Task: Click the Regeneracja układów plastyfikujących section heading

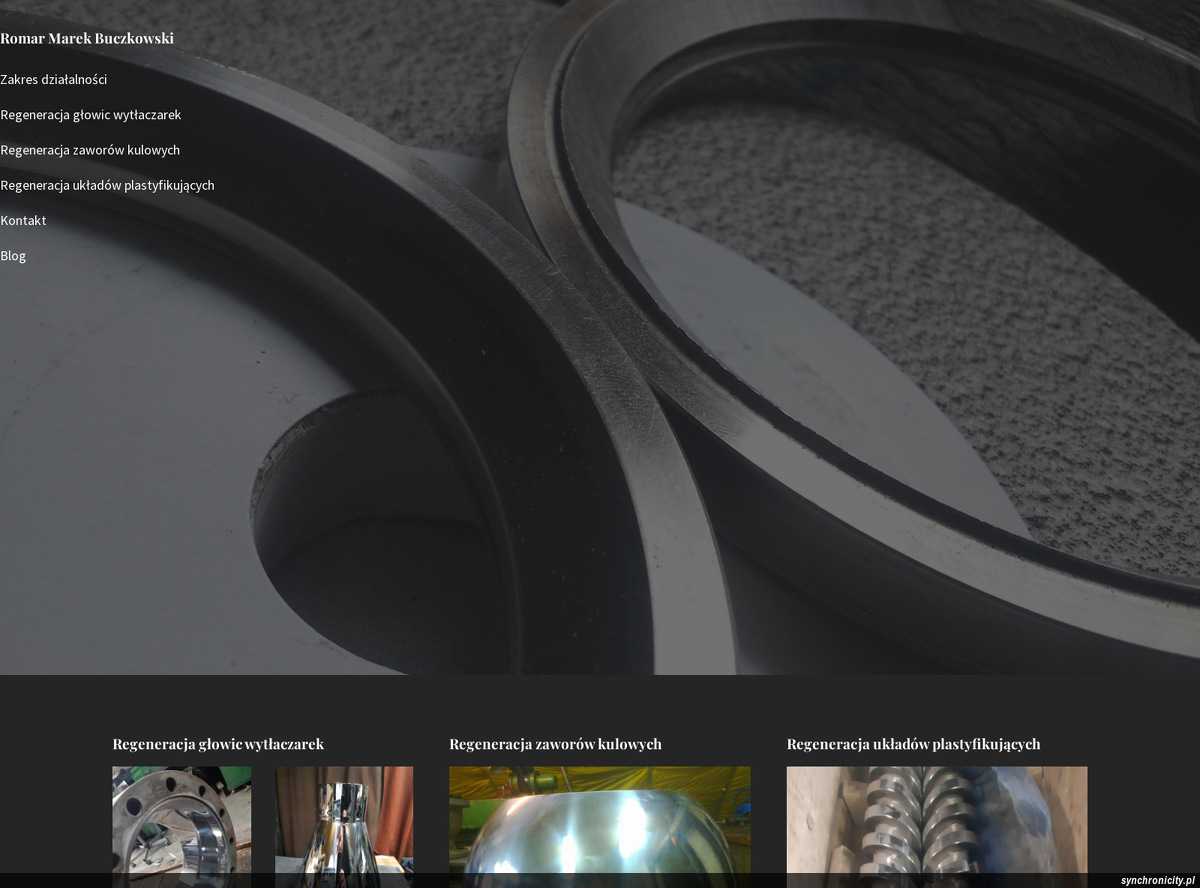Action: [x=913, y=744]
